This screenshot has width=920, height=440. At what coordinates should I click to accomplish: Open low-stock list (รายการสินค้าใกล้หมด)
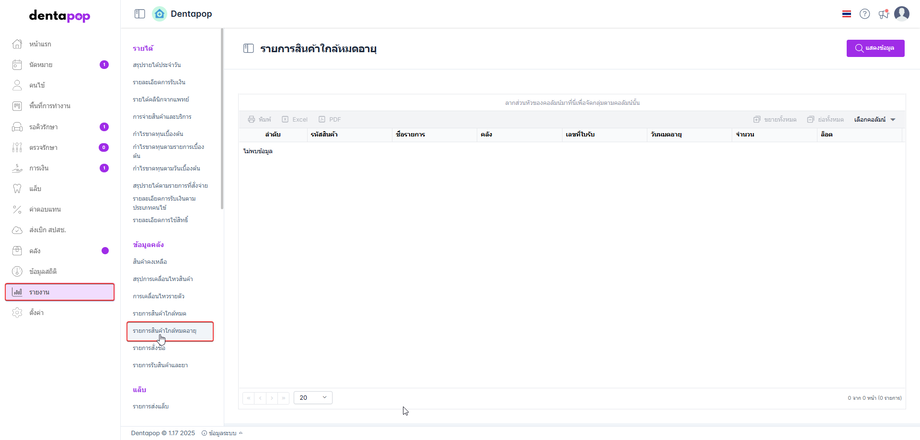[160, 313]
